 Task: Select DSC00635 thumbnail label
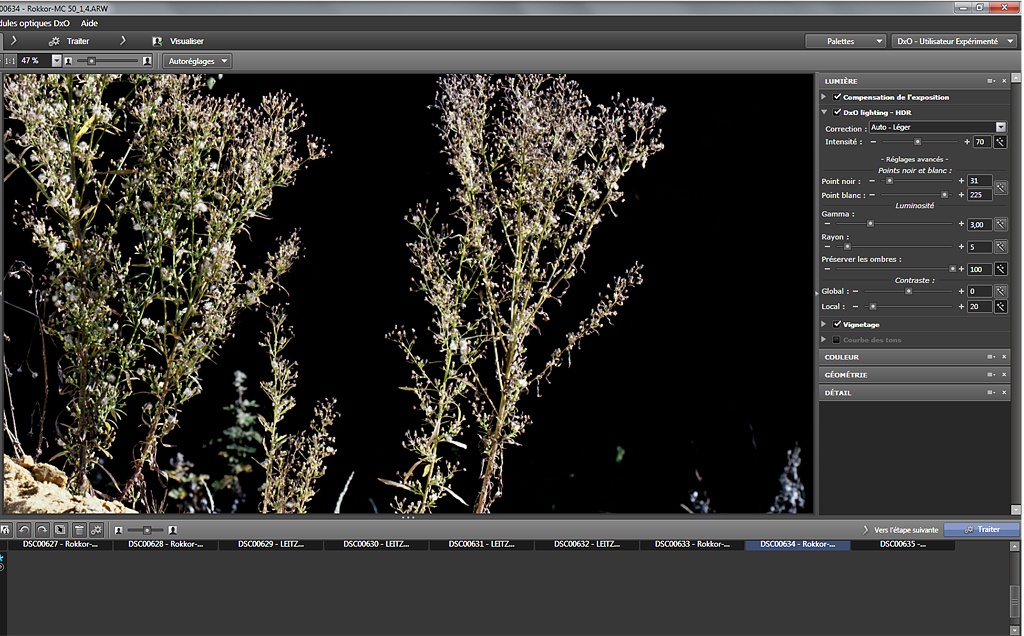point(903,544)
